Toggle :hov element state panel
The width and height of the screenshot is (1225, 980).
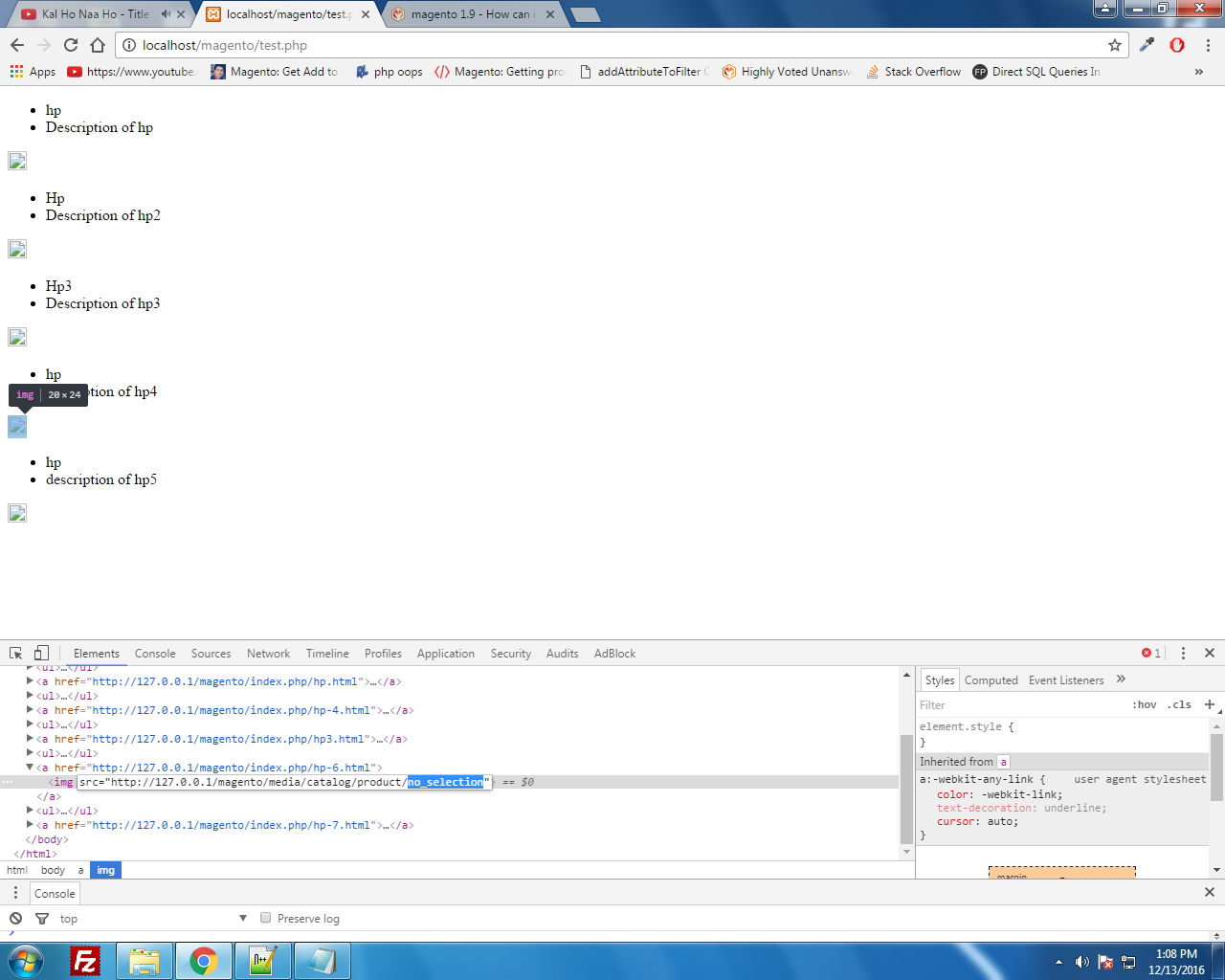[1145, 704]
